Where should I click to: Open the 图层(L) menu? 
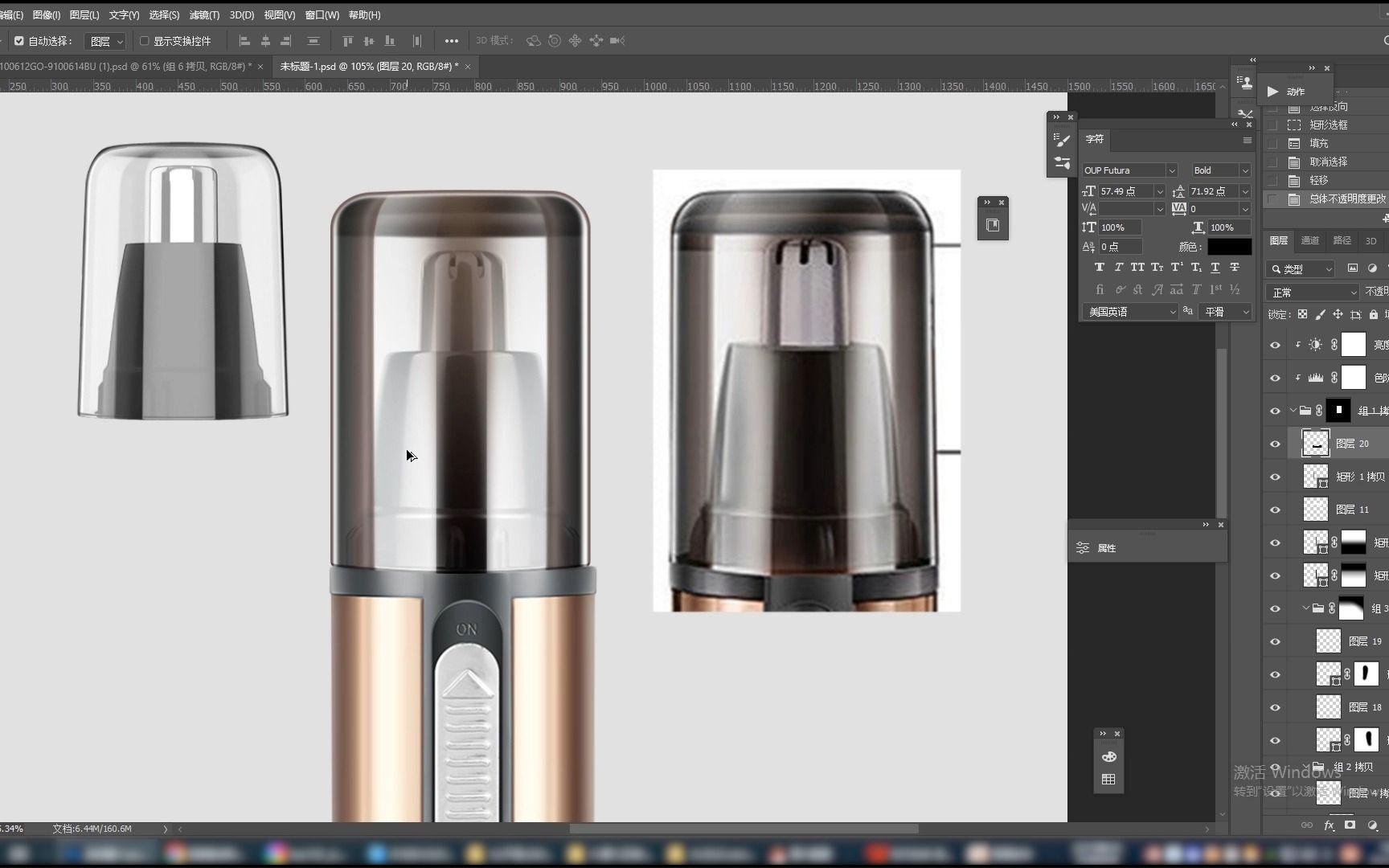[84, 15]
